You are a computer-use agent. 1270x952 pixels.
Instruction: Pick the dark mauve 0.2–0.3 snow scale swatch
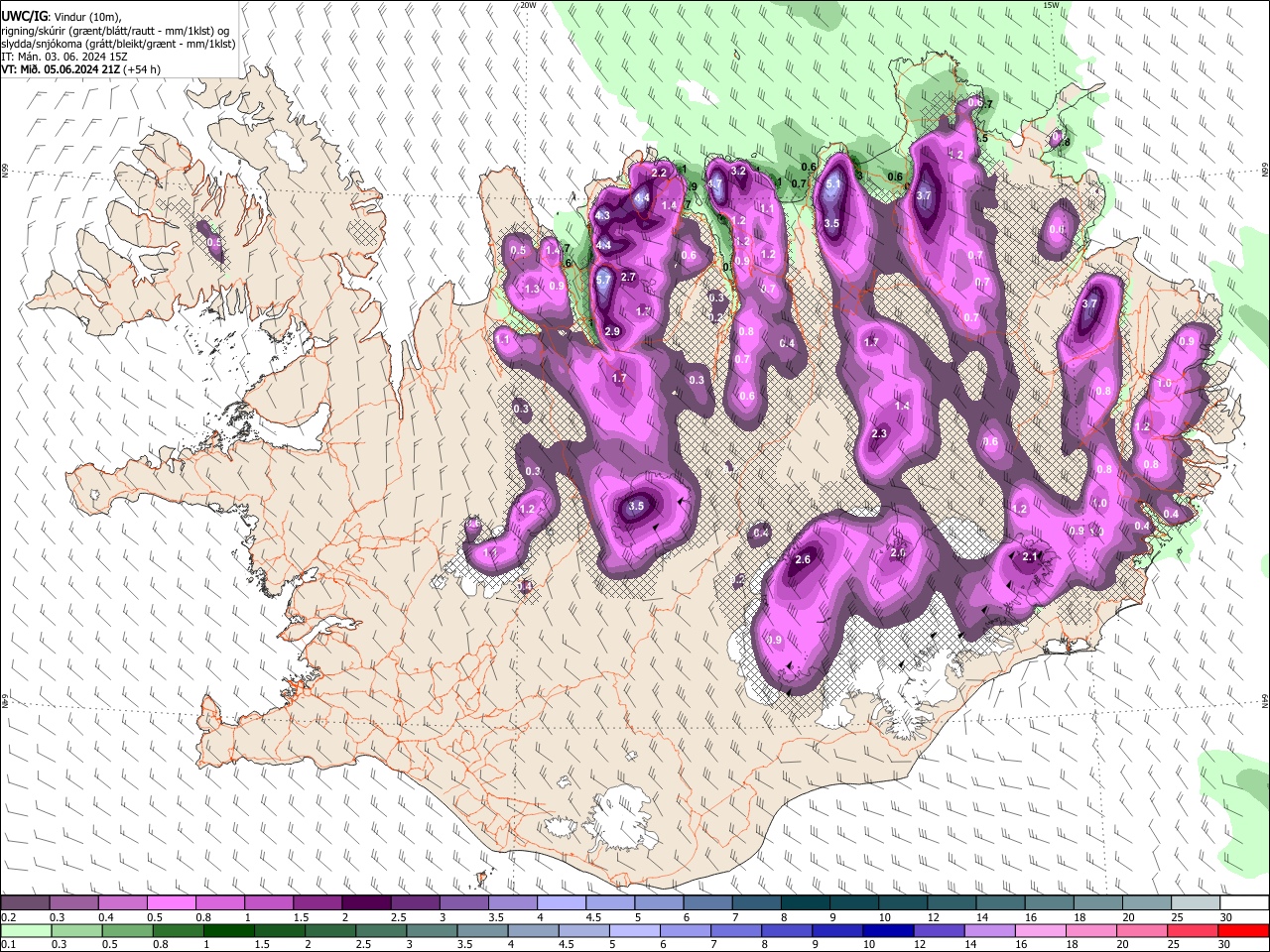click(x=26, y=903)
